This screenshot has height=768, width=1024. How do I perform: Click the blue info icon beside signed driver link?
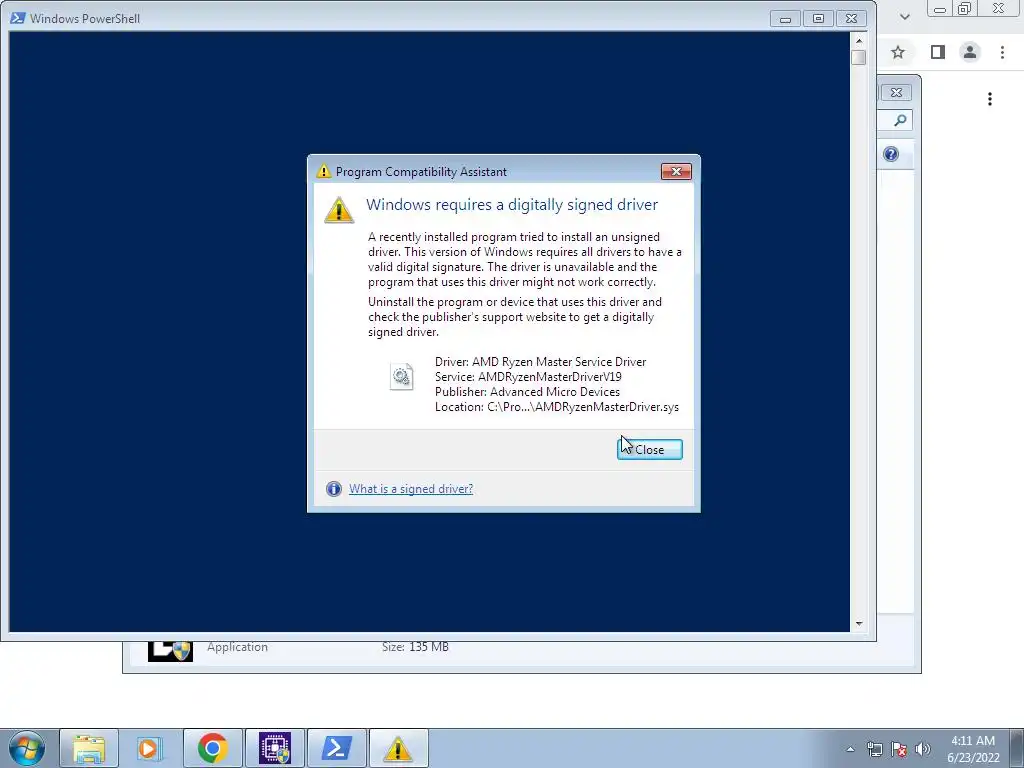(x=334, y=488)
